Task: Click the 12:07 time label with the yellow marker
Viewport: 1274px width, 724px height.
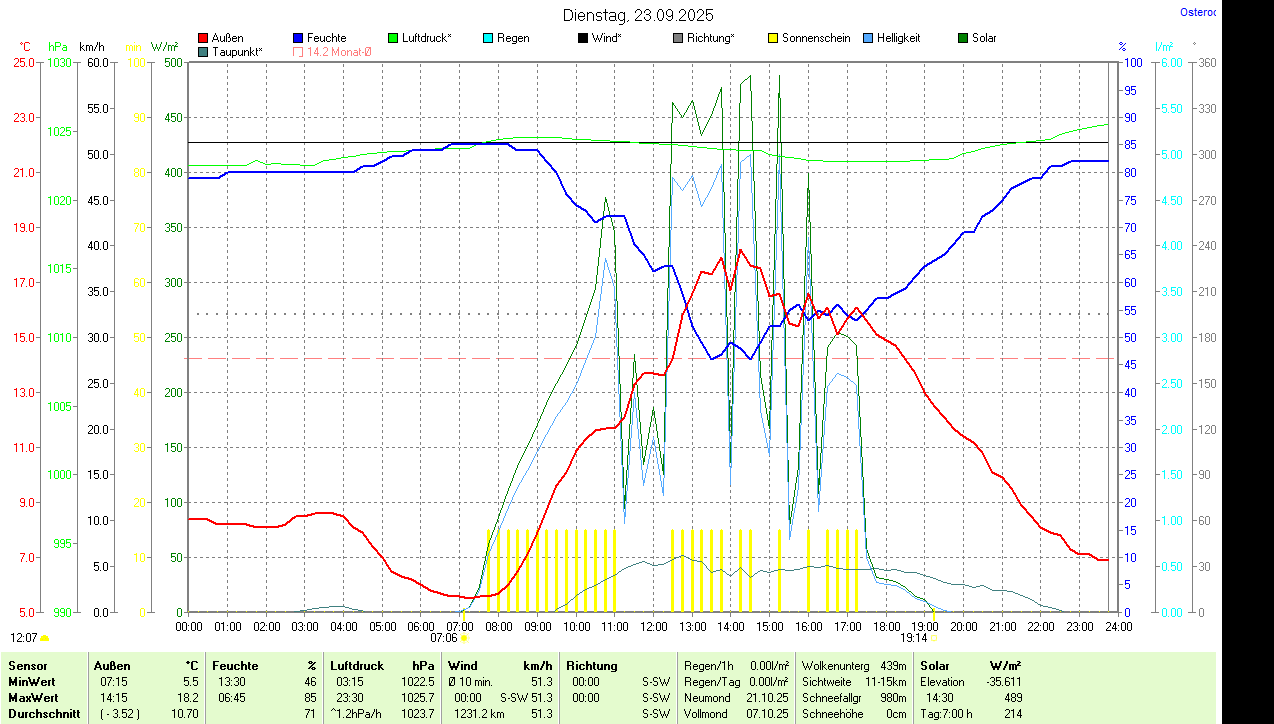Action: [x=25, y=637]
